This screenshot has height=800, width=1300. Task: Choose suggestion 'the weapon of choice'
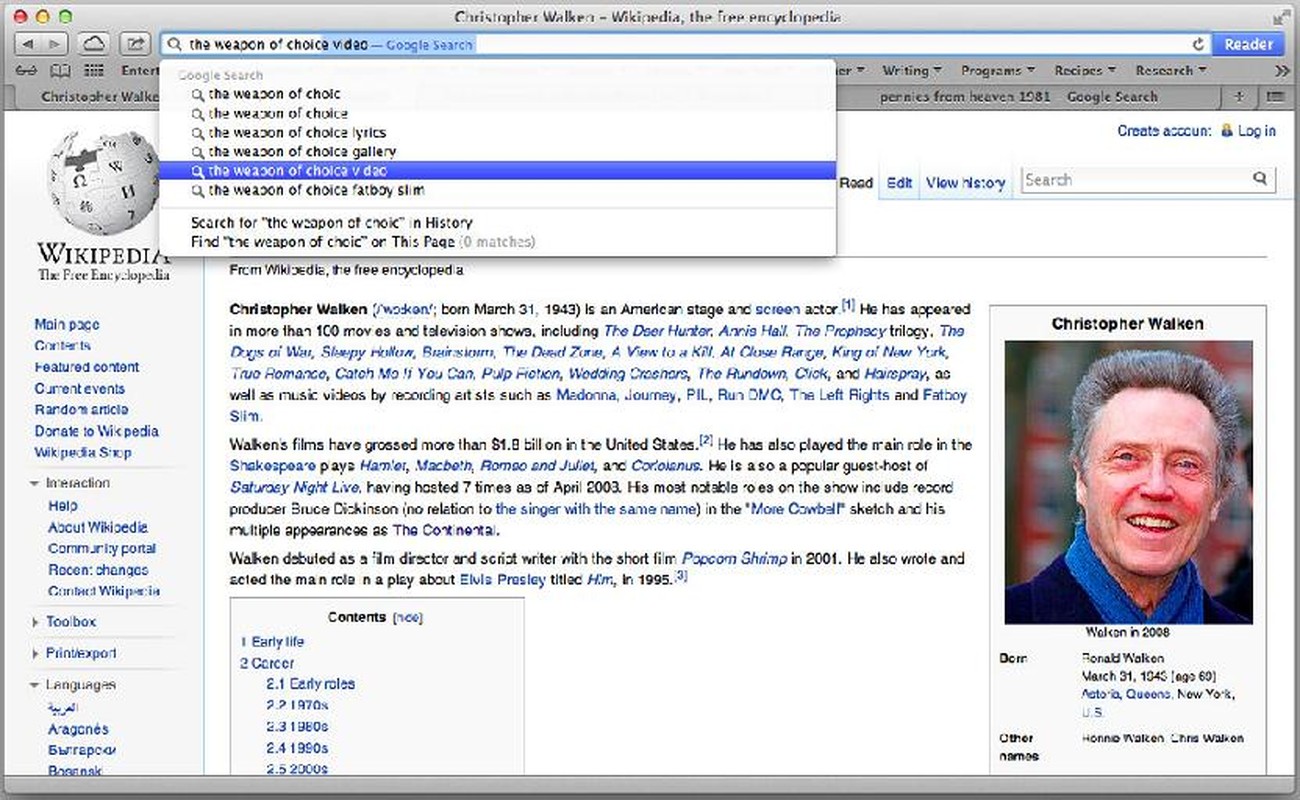[x=497, y=113]
